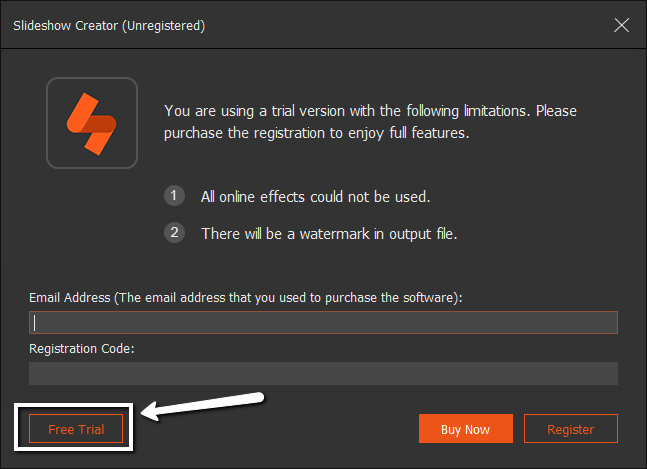The image size is (647, 469).
Task: Click the Register button
Action: 570,429
